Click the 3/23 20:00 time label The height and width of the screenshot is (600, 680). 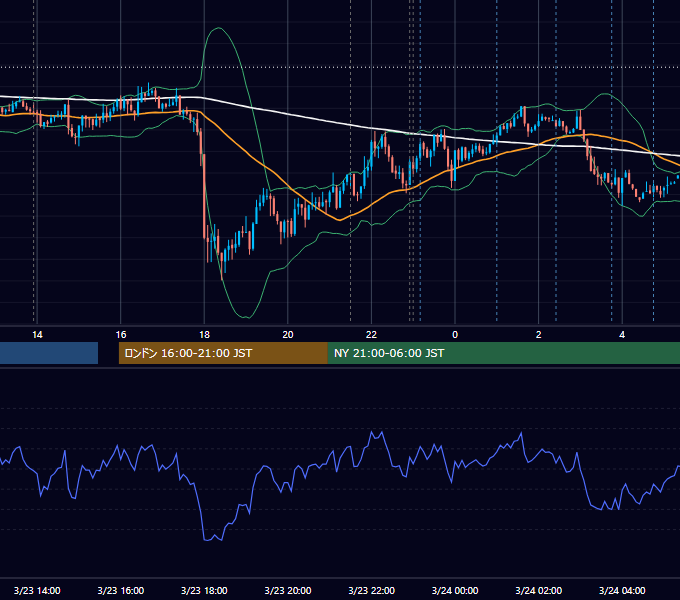[x=288, y=590]
